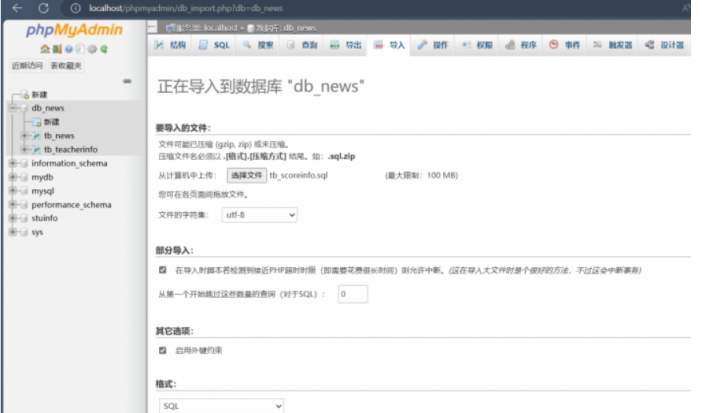Expand the mysql database node

tap(13, 191)
